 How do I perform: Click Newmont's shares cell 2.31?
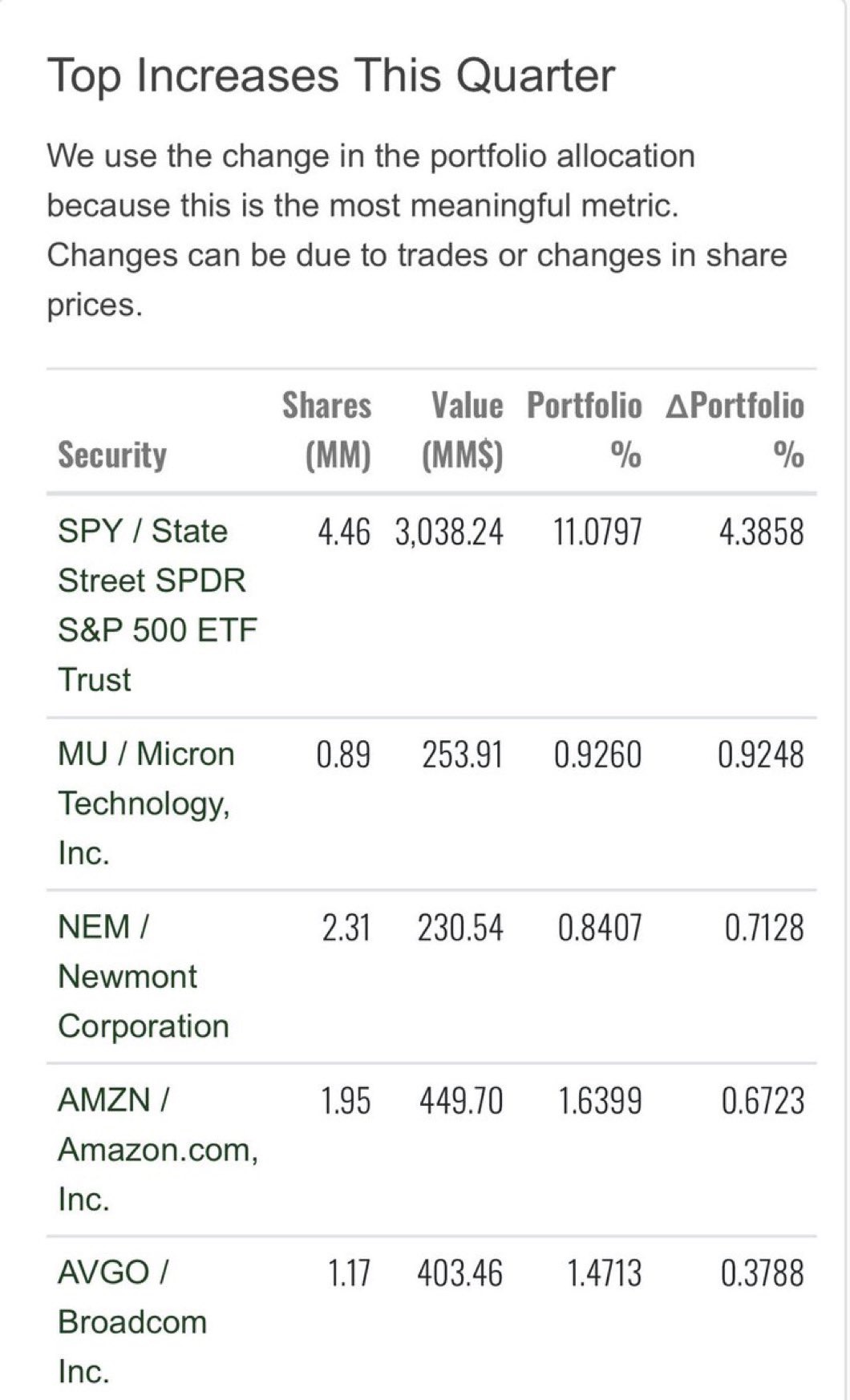[x=346, y=928]
